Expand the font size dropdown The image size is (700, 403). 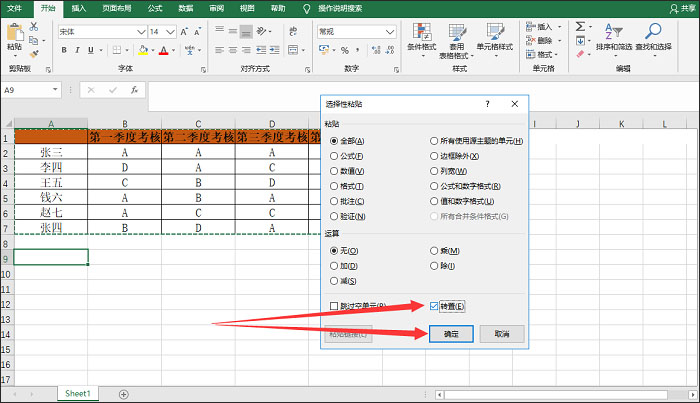168,32
